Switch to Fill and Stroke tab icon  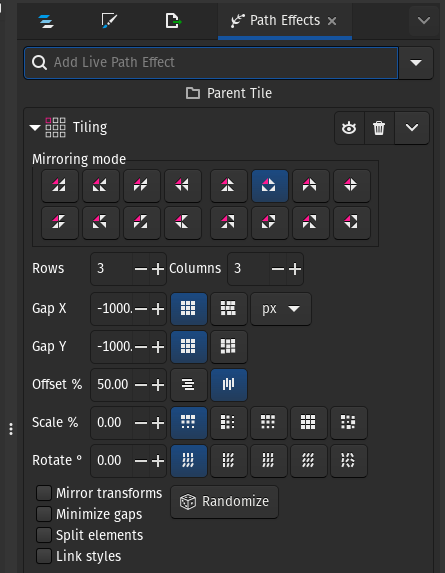pyautogui.click(x=109, y=21)
